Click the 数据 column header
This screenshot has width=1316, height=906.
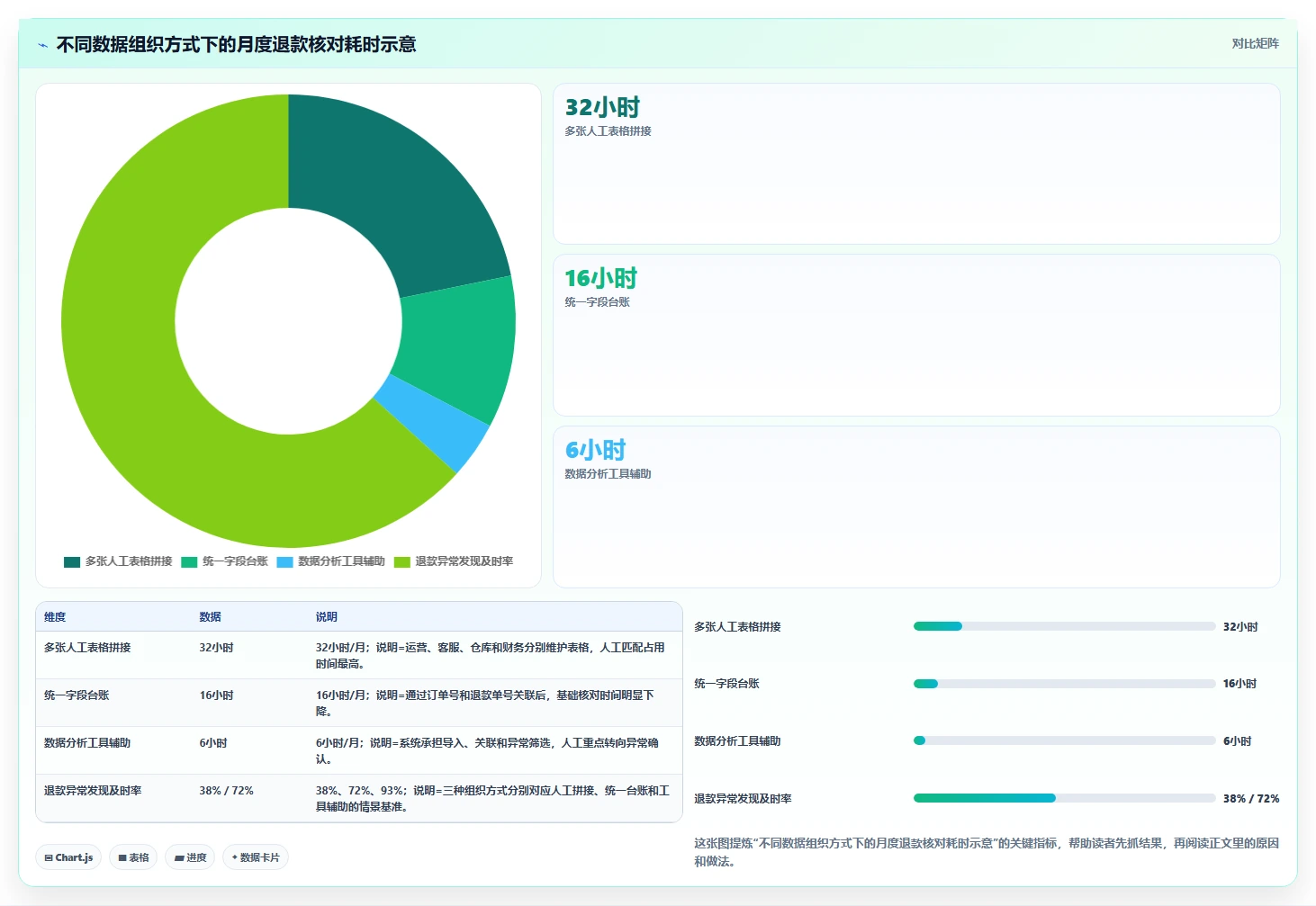tap(210, 617)
